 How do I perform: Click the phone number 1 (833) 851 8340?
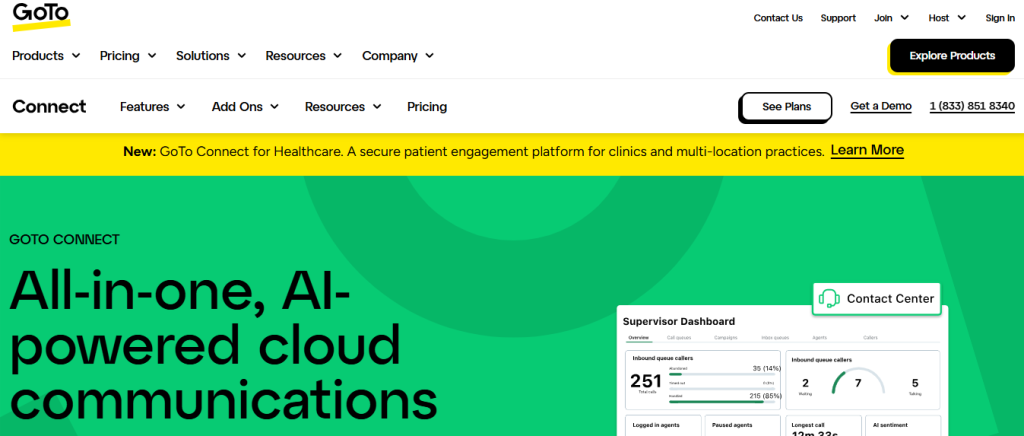[972, 106]
